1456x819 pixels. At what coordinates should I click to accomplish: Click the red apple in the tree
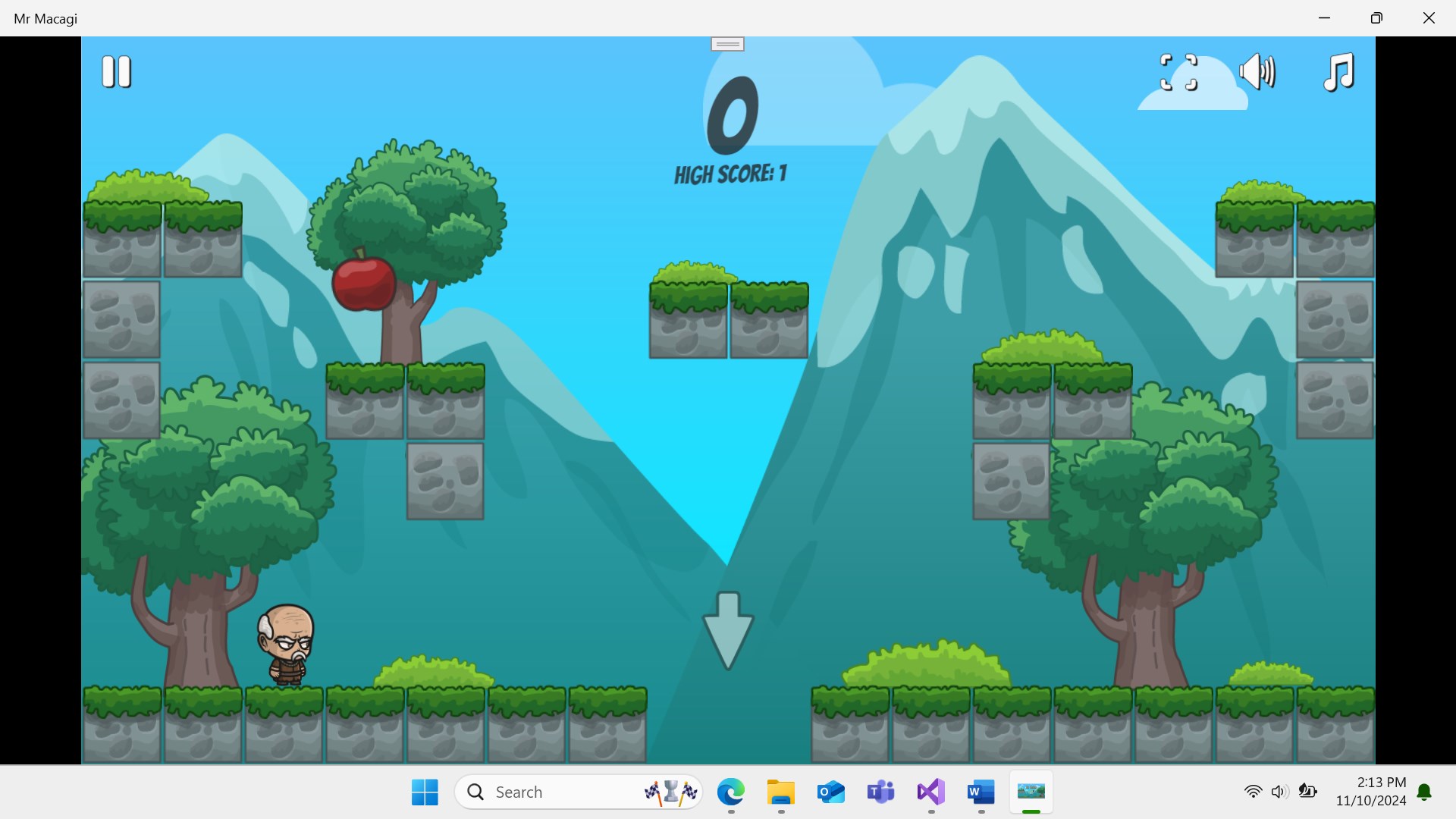coord(364,282)
